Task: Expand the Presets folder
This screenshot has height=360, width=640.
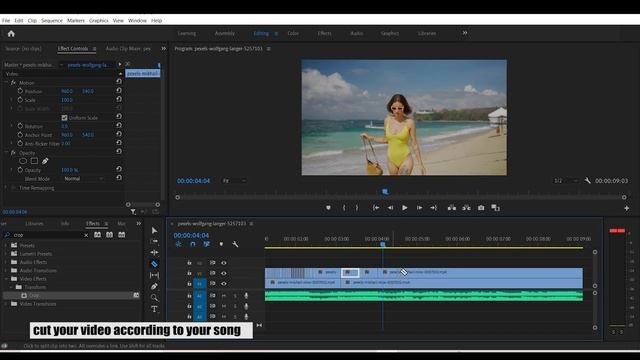Action: click(6, 245)
